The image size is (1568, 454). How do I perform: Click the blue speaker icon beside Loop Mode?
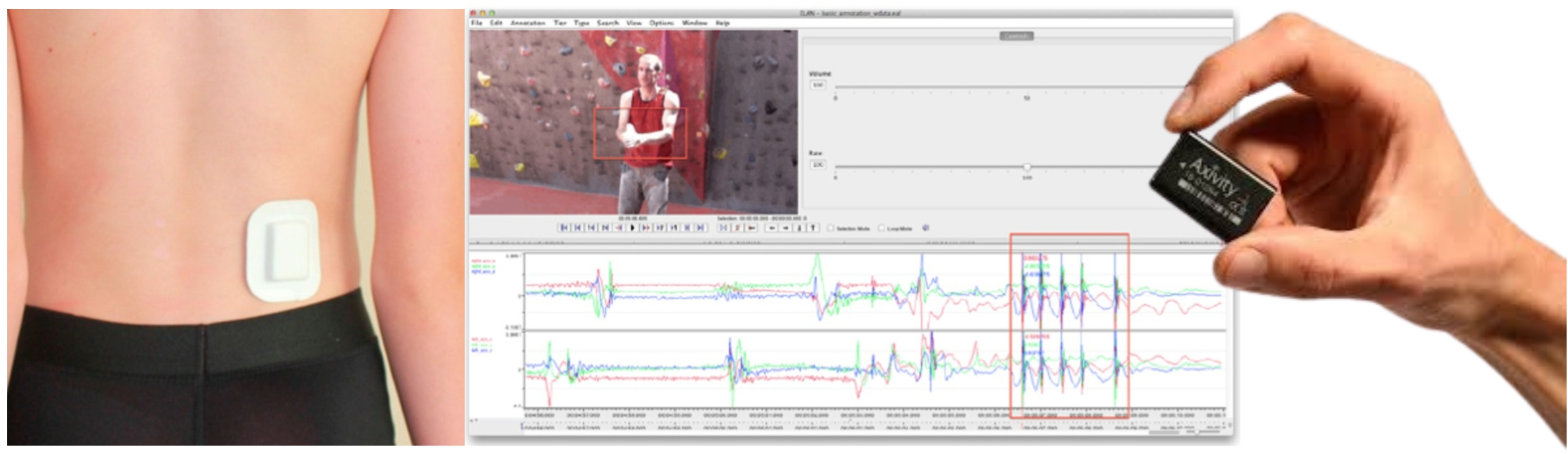(x=926, y=228)
